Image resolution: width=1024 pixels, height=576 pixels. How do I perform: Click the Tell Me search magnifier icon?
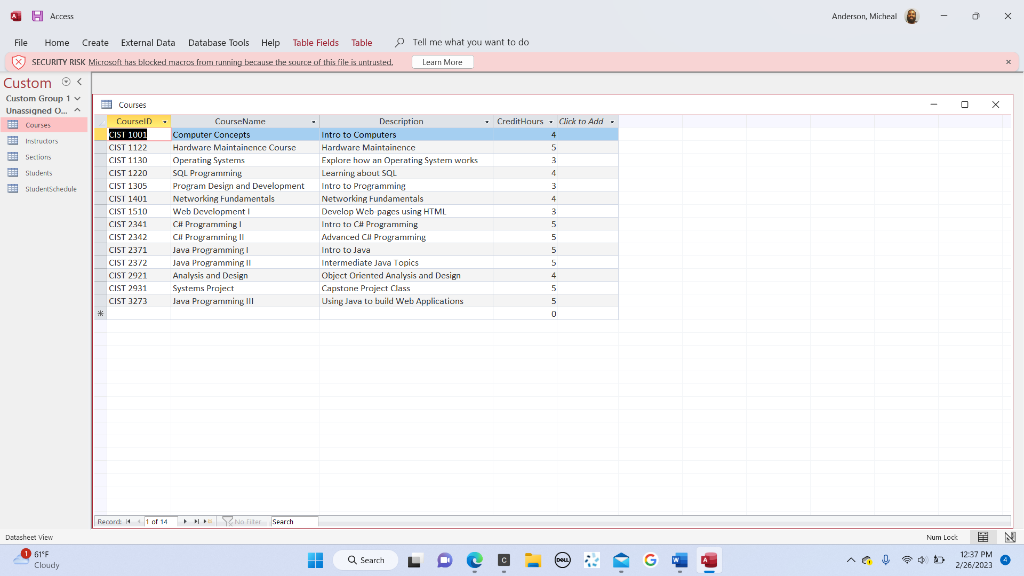tap(399, 42)
